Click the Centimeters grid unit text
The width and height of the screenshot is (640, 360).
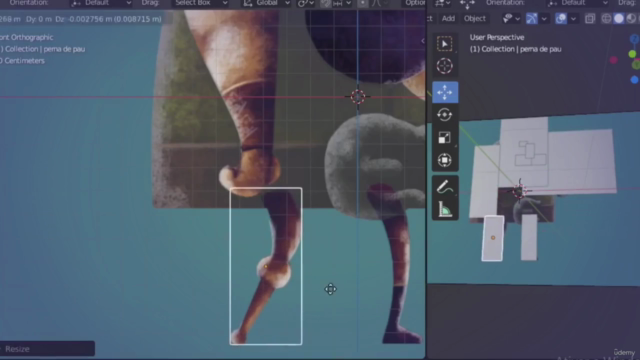click(24, 61)
